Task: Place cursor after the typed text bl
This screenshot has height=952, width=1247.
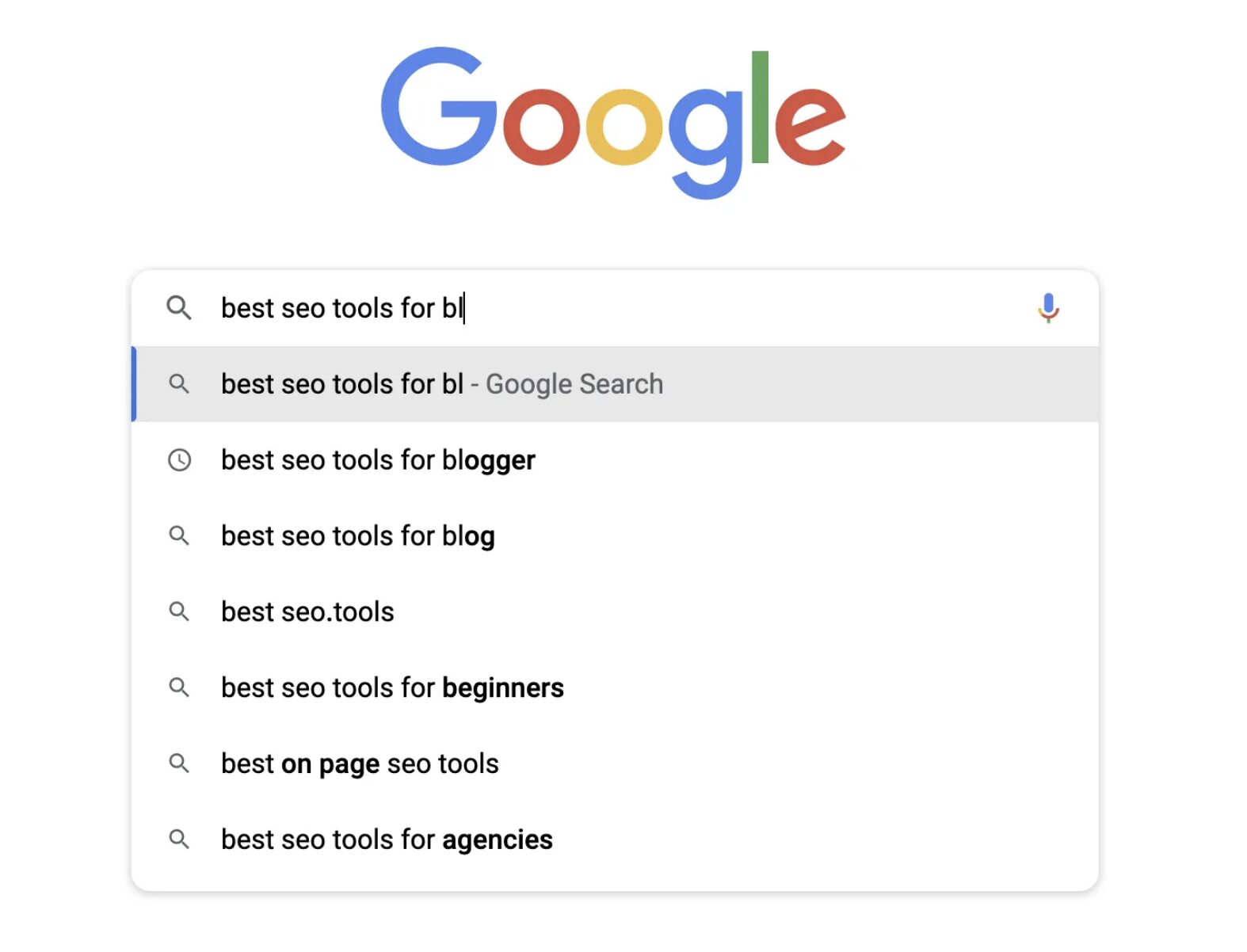Action: click(467, 308)
